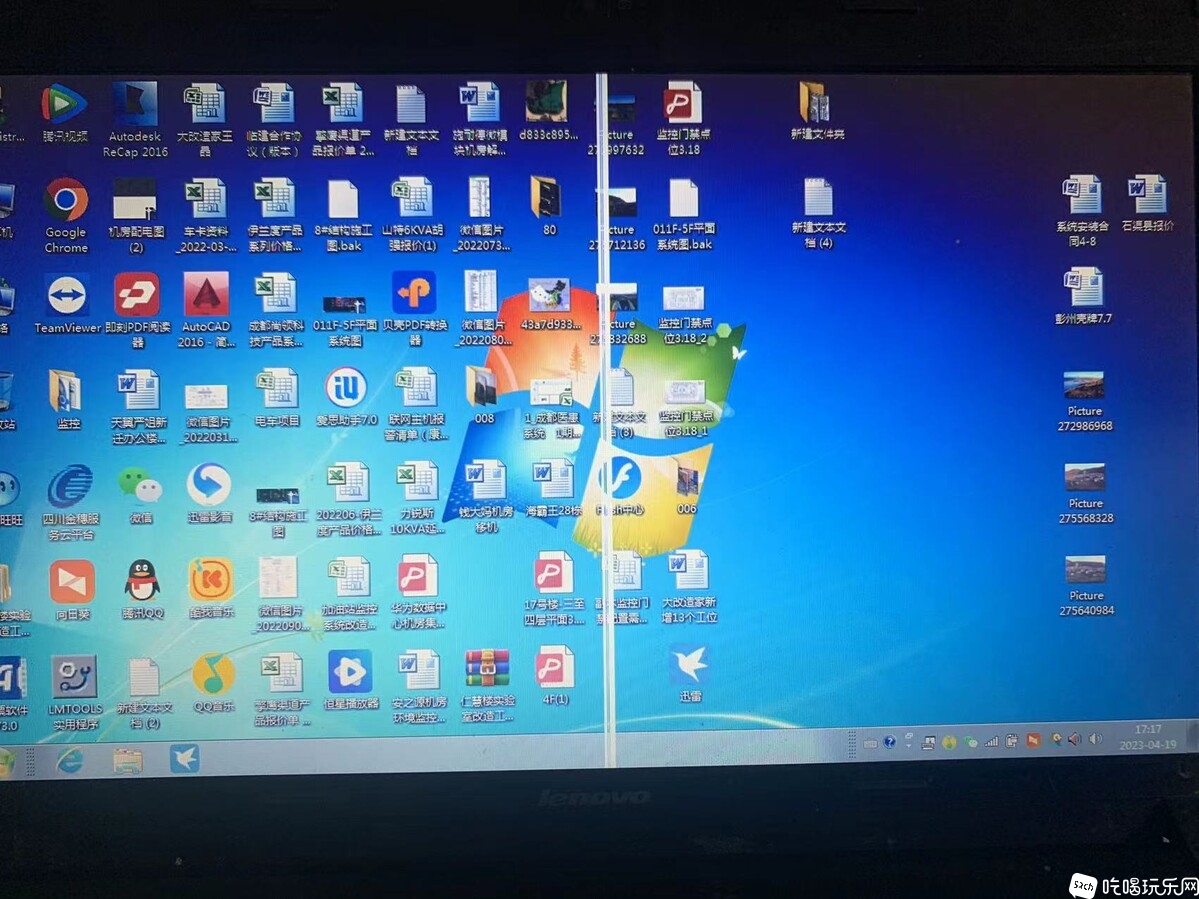The width and height of the screenshot is (1199, 899).
Task: Open 011F-5F平面系统图.bak file
Action: pyautogui.click(x=684, y=215)
